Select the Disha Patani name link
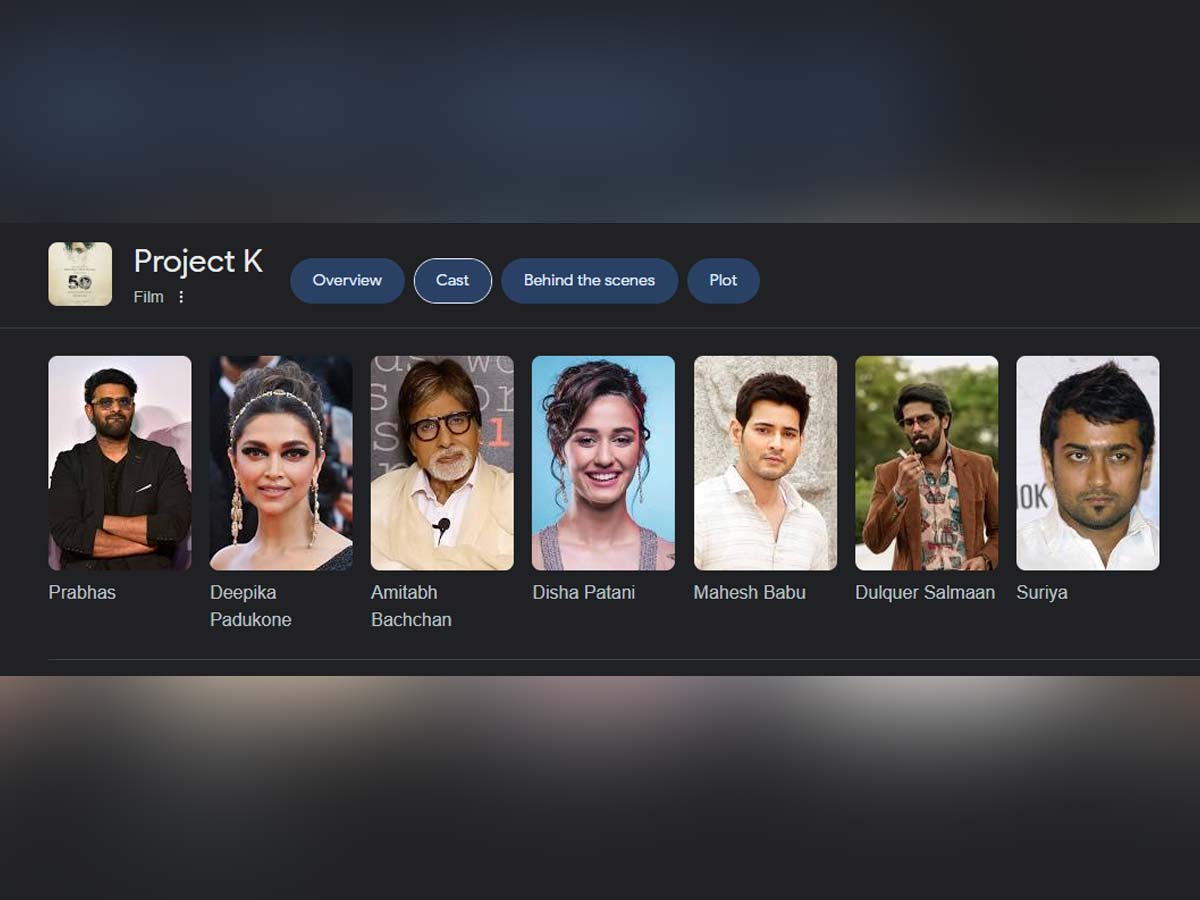1200x900 pixels. point(583,593)
